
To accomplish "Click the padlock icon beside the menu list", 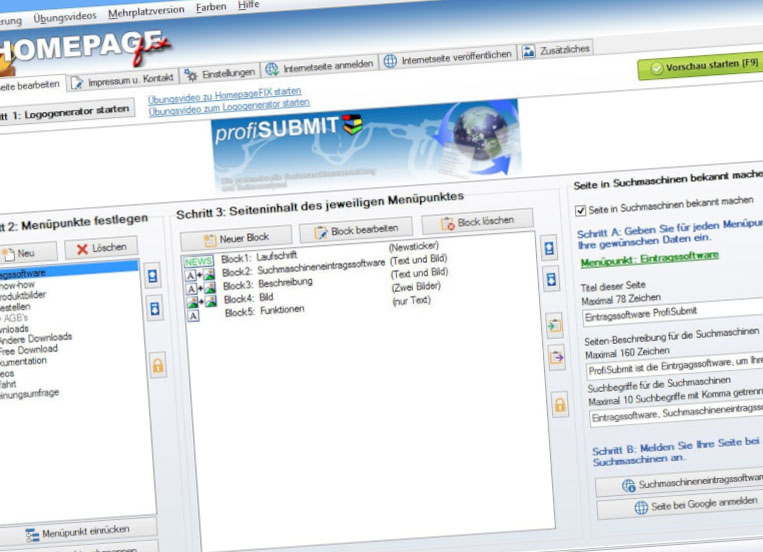I will (158, 365).
